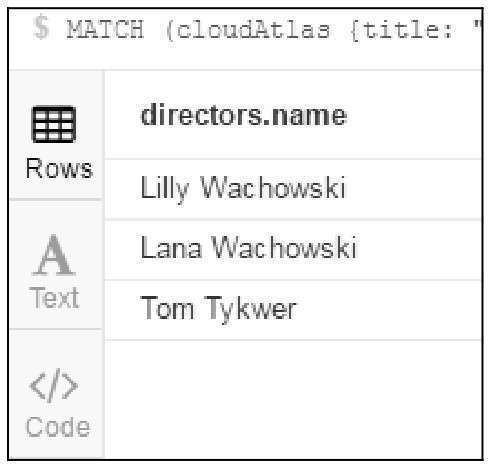Click the Rows table grid icon
The height and width of the screenshot is (466, 489).
pyautogui.click(x=53, y=124)
